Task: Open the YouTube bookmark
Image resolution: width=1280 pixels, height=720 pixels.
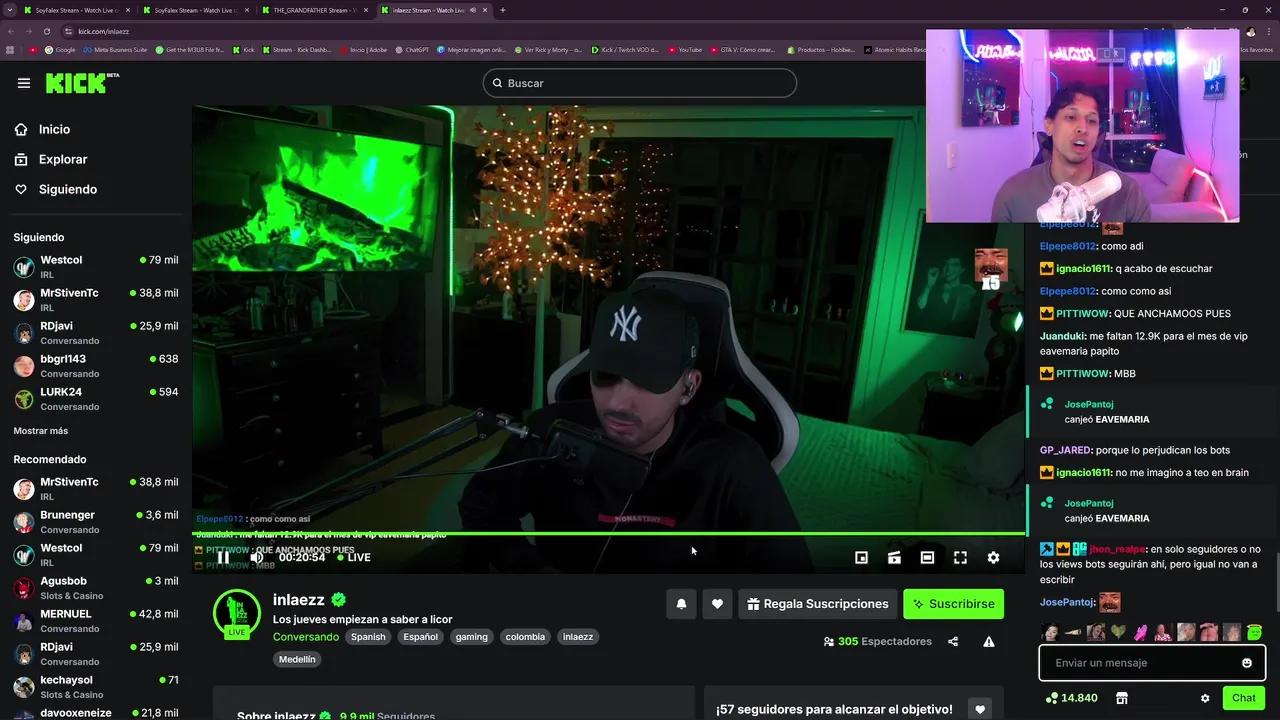Action: click(x=685, y=49)
